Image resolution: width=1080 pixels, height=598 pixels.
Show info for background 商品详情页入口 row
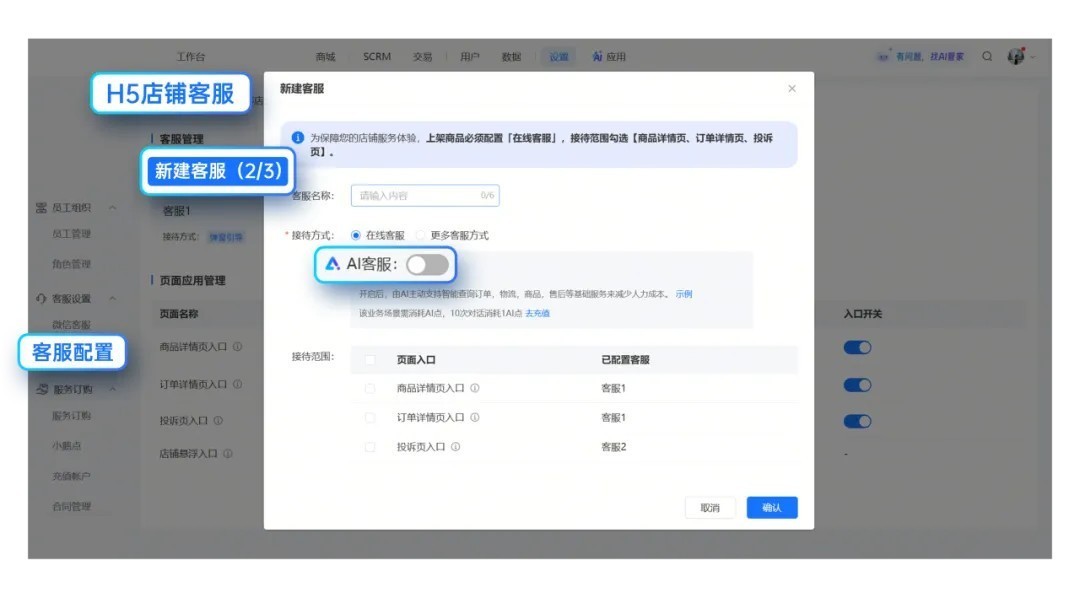pyautogui.click(x=238, y=347)
